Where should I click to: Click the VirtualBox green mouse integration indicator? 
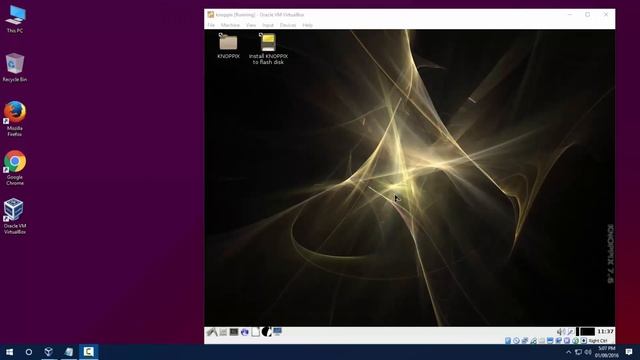[575, 340]
